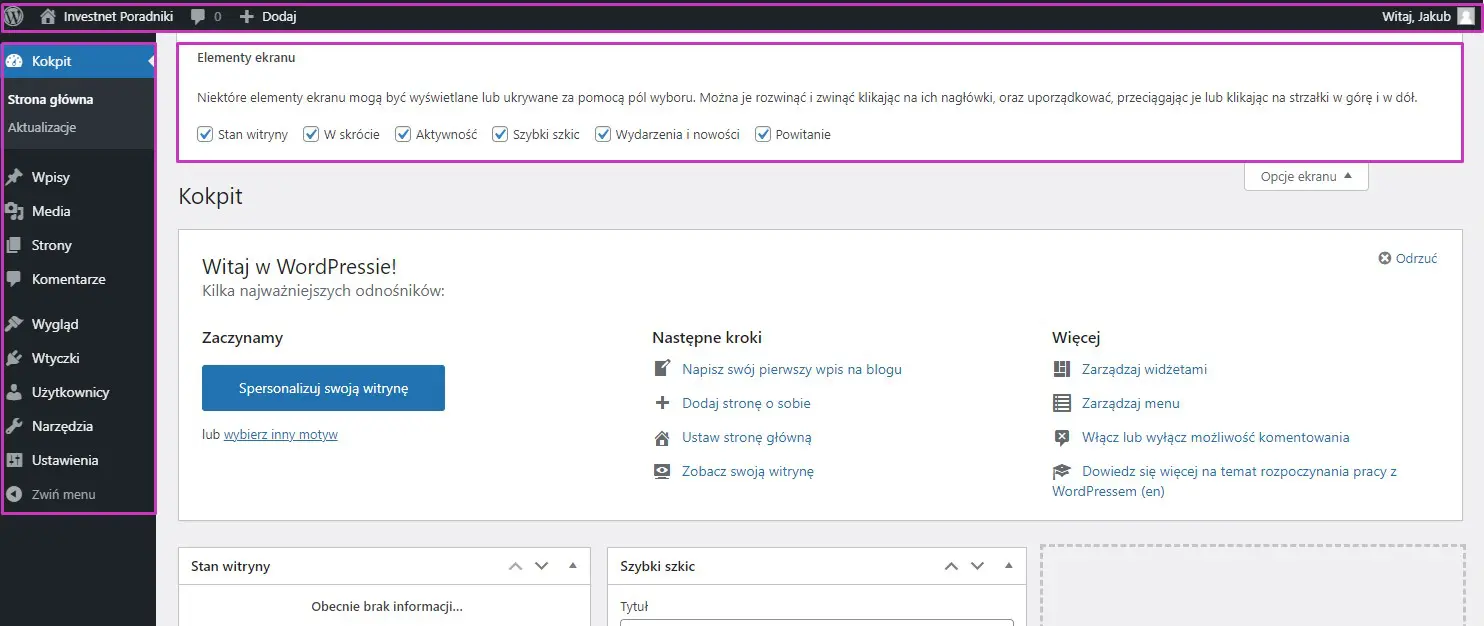This screenshot has height=626, width=1484.
Task: Click the Wpisy pushpin icon in sidebar
Action: coord(14,178)
